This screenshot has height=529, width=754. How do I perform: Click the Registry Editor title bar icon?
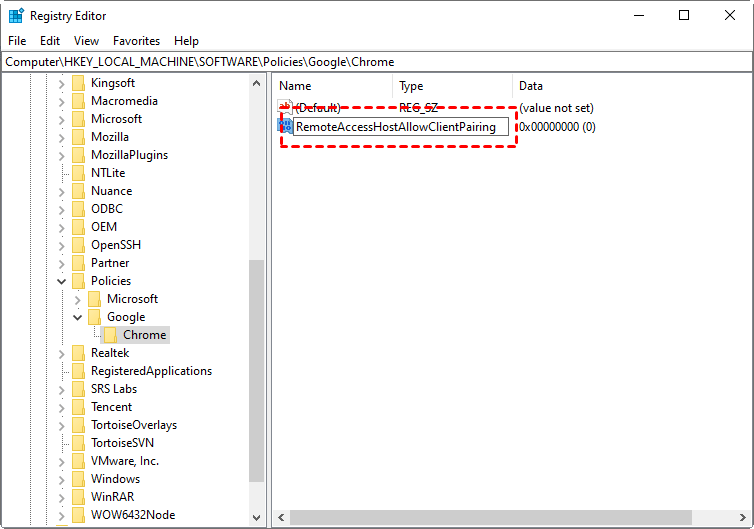click(16, 15)
